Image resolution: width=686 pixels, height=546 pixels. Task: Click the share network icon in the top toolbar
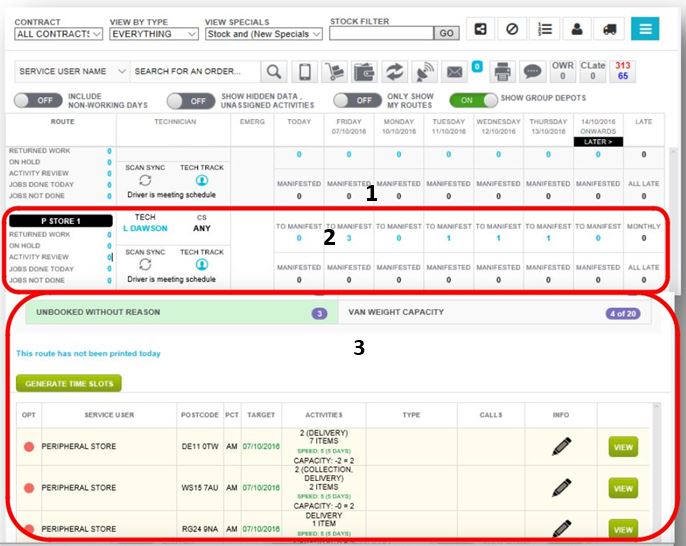click(480, 29)
